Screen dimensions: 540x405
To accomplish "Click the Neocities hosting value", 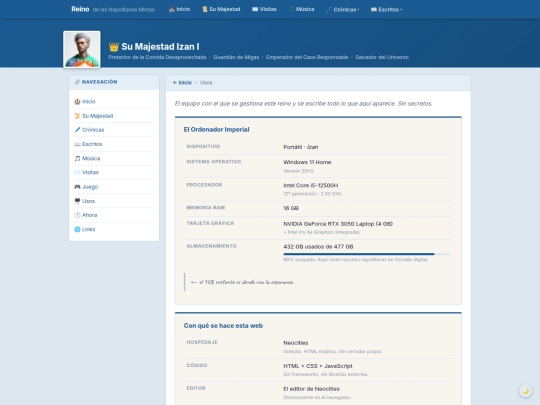I will [295, 343].
